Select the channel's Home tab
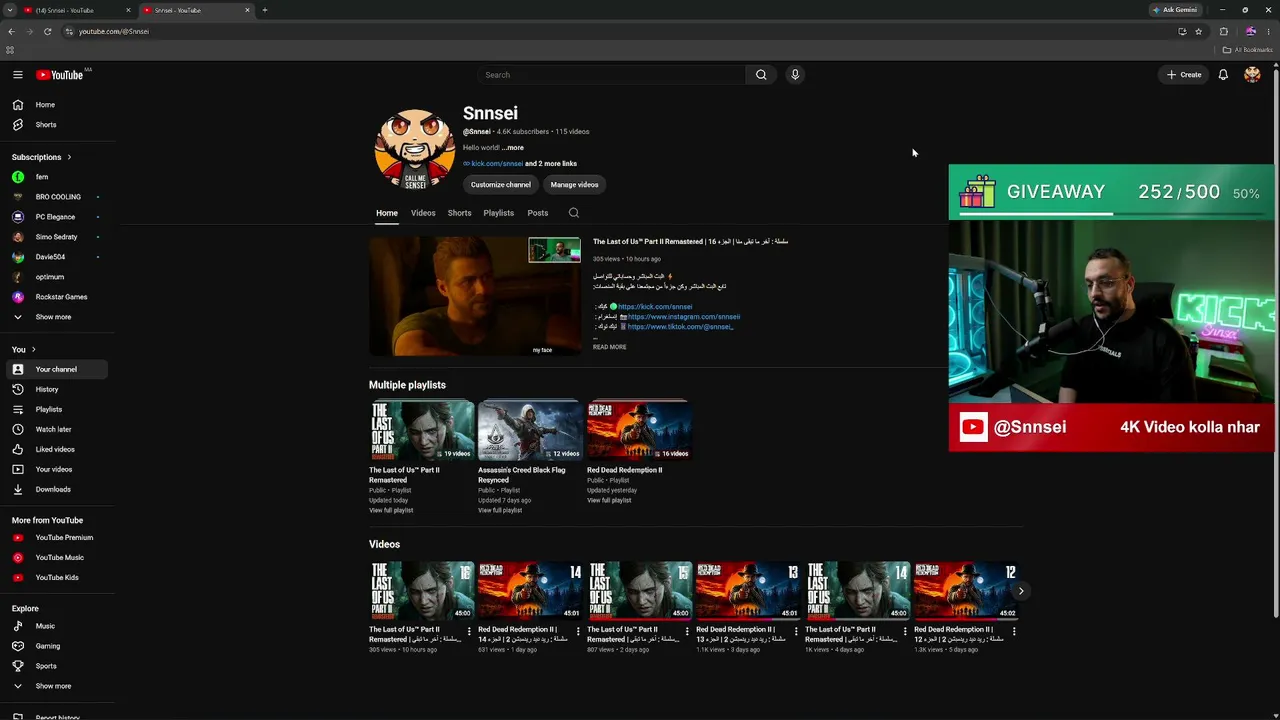1280x720 pixels. (x=387, y=213)
